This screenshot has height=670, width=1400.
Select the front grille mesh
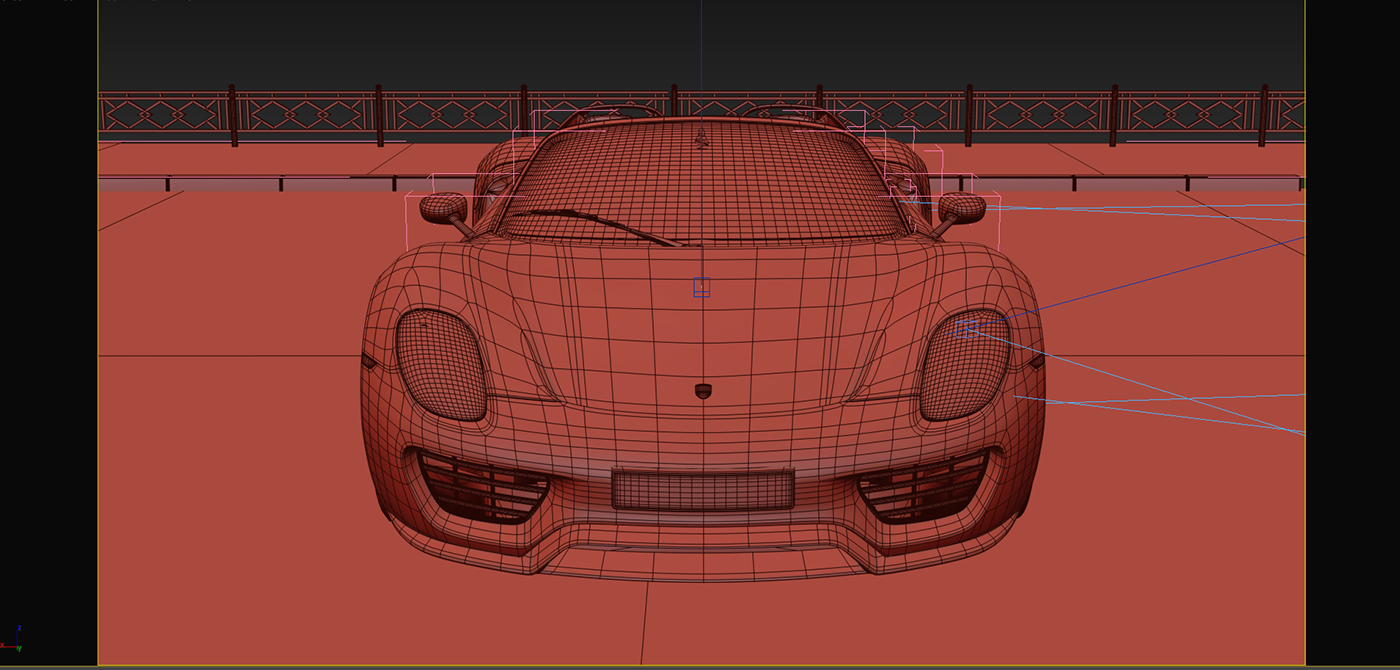(700, 487)
